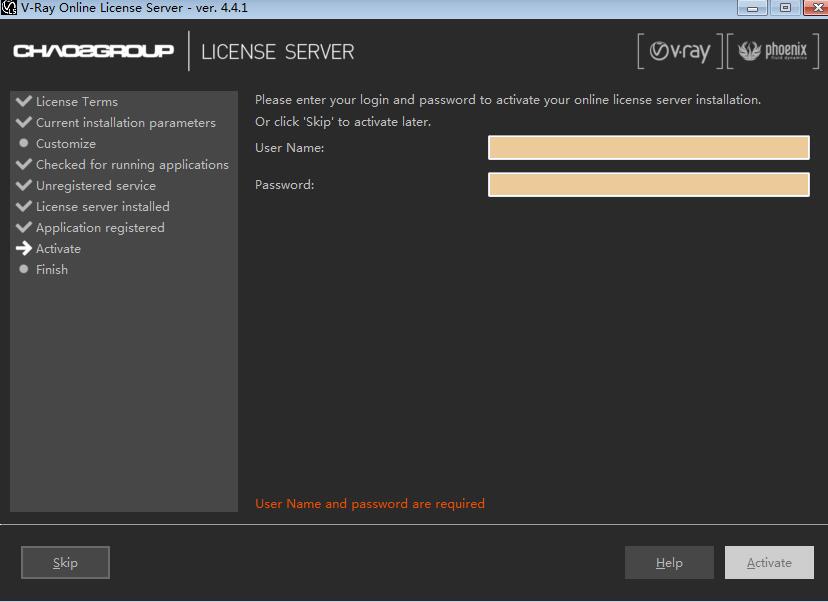Select the Checked for running applications step

click(133, 165)
